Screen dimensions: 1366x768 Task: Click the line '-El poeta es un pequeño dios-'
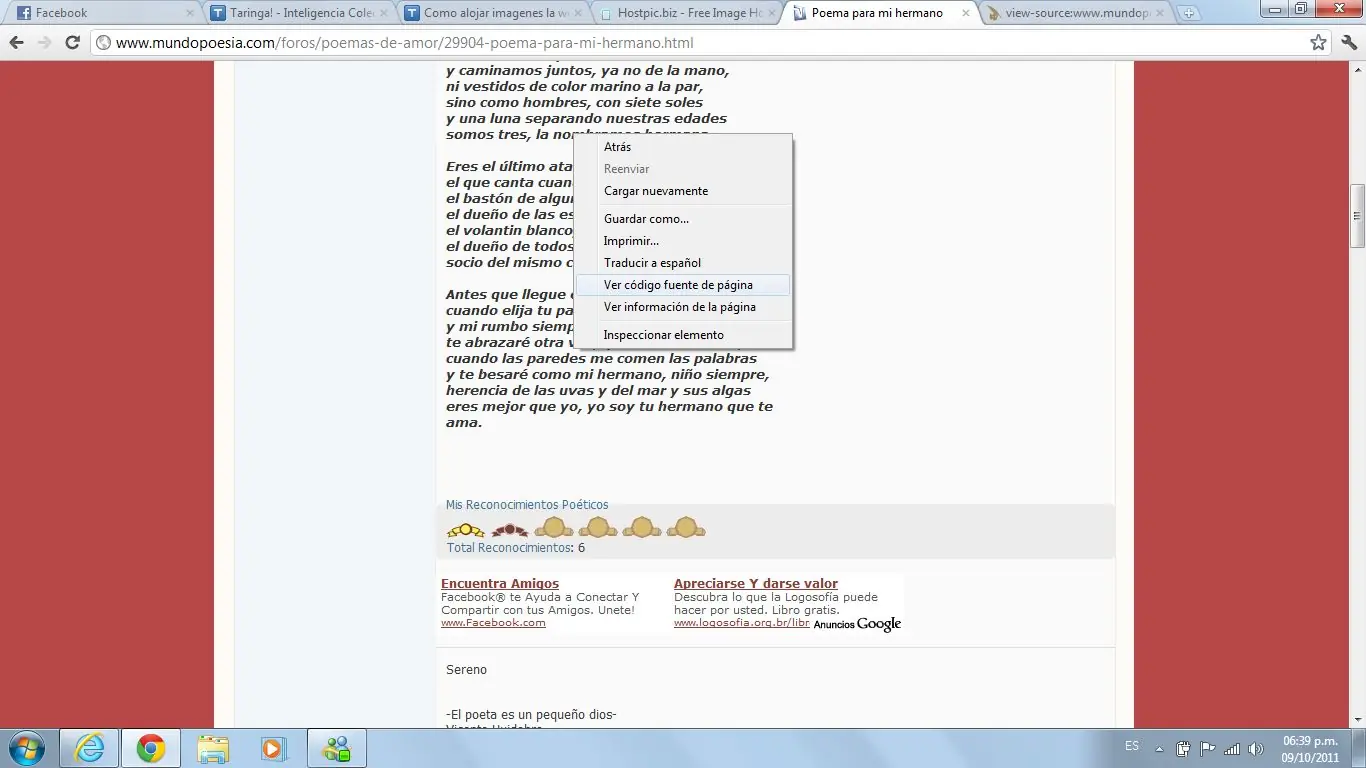[x=531, y=714]
